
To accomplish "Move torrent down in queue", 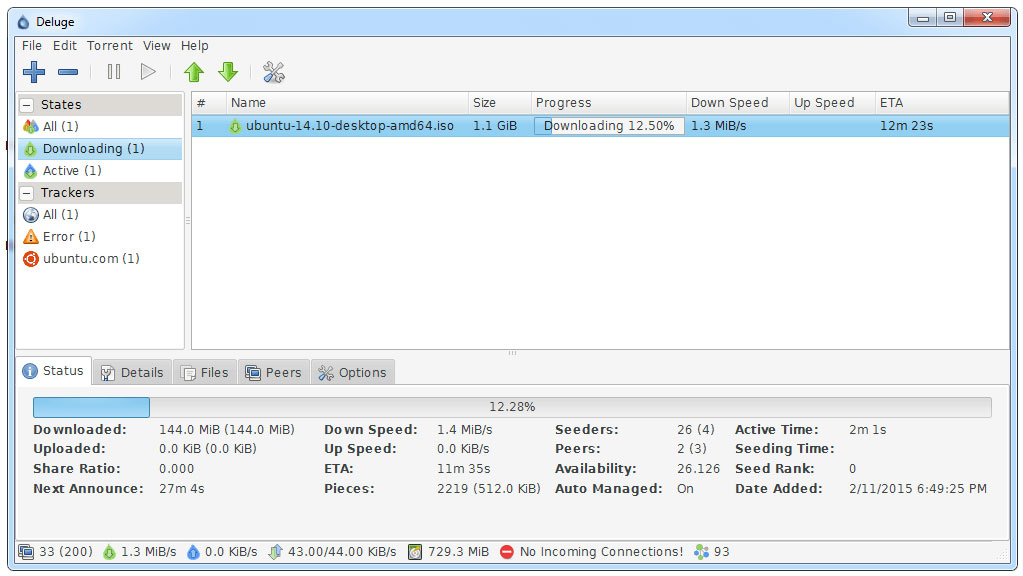I will click(x=228, y=72).
